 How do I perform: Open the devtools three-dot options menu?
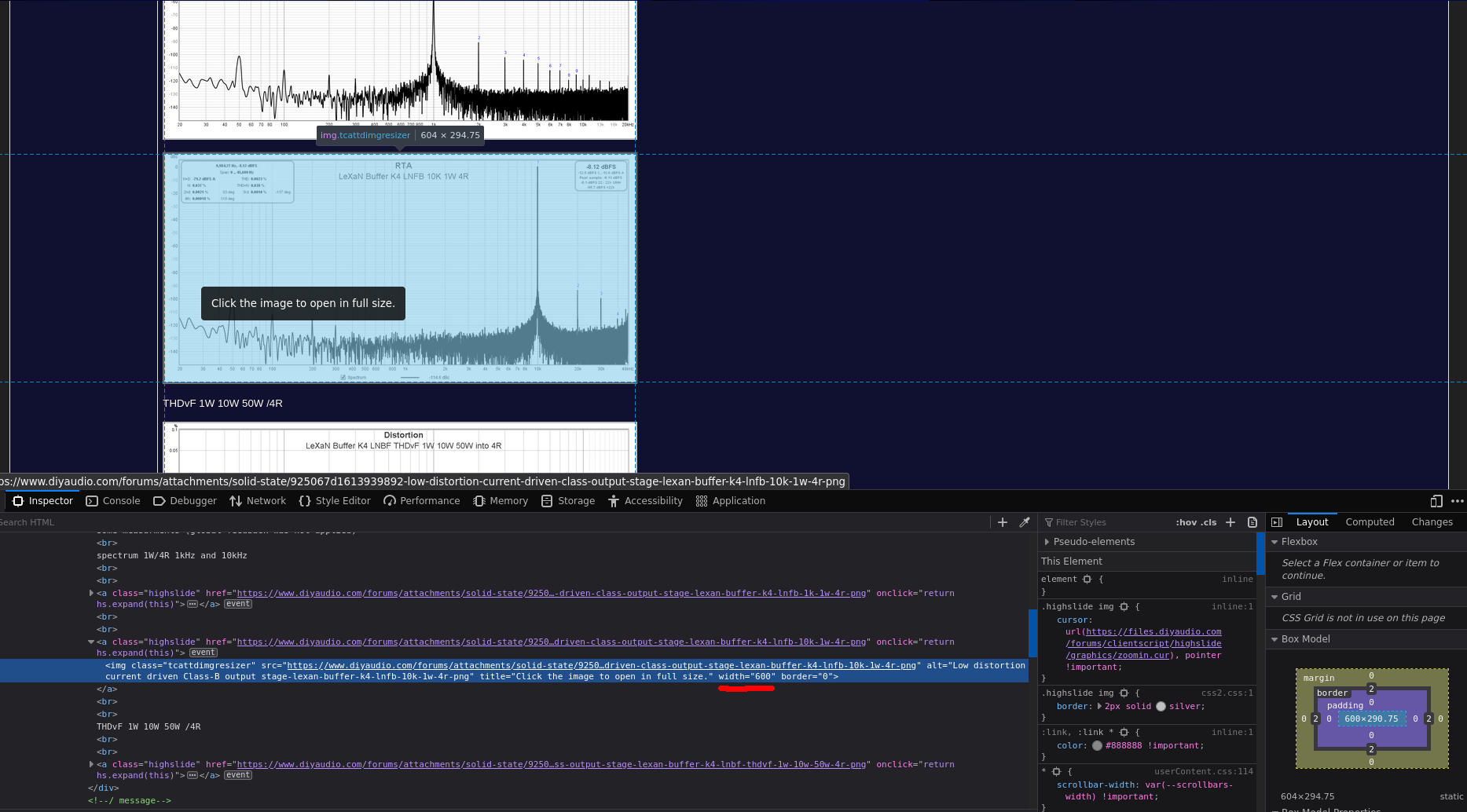1458,501
